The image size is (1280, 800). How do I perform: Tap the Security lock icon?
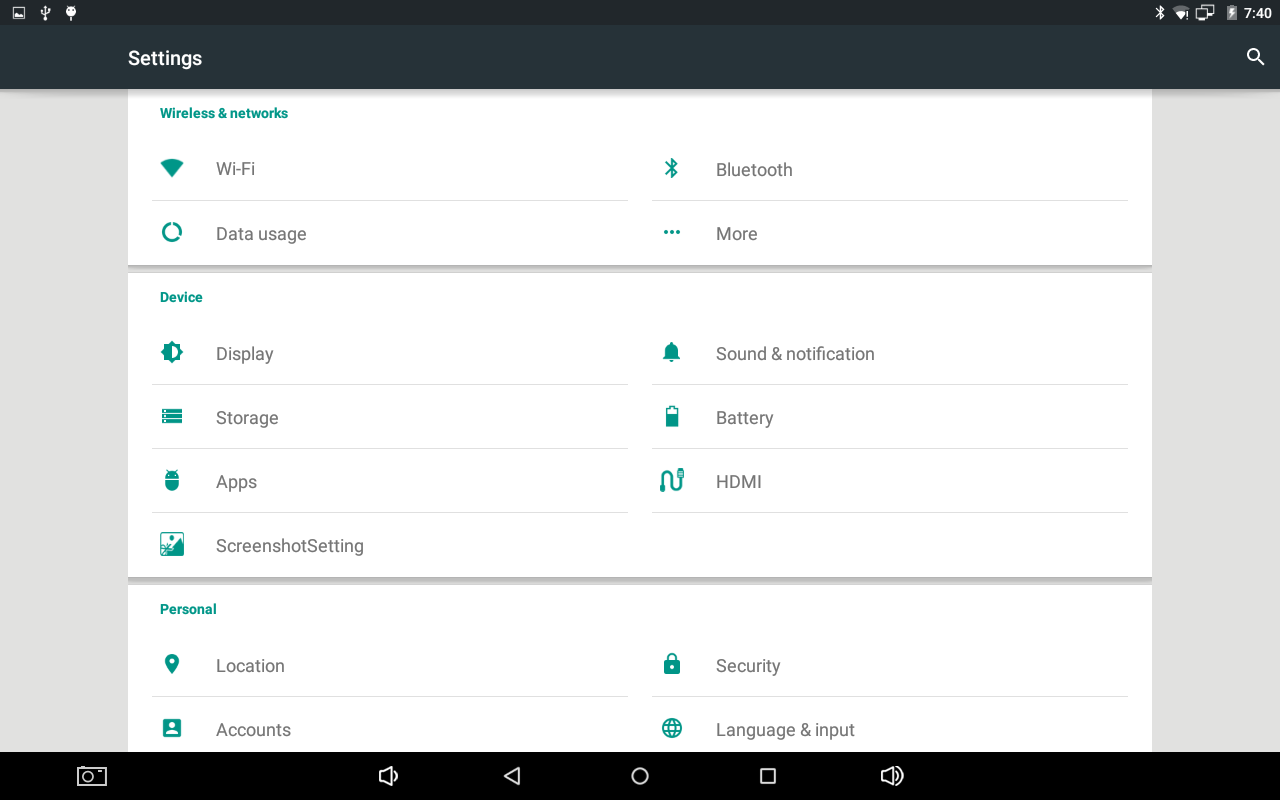click(x=672, y=665)
